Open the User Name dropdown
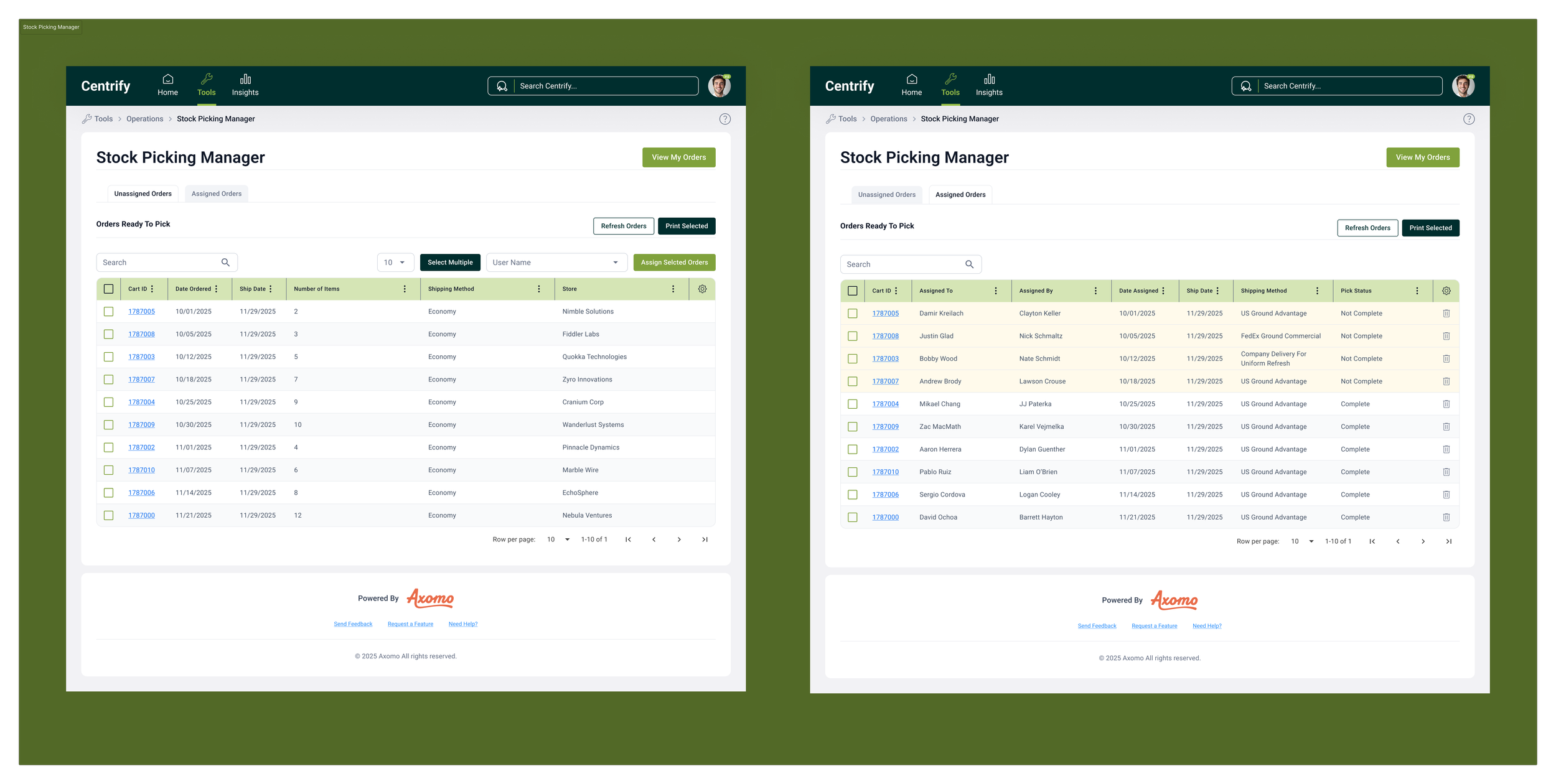This screenshot has width=1556, height=784. [556, 263]
